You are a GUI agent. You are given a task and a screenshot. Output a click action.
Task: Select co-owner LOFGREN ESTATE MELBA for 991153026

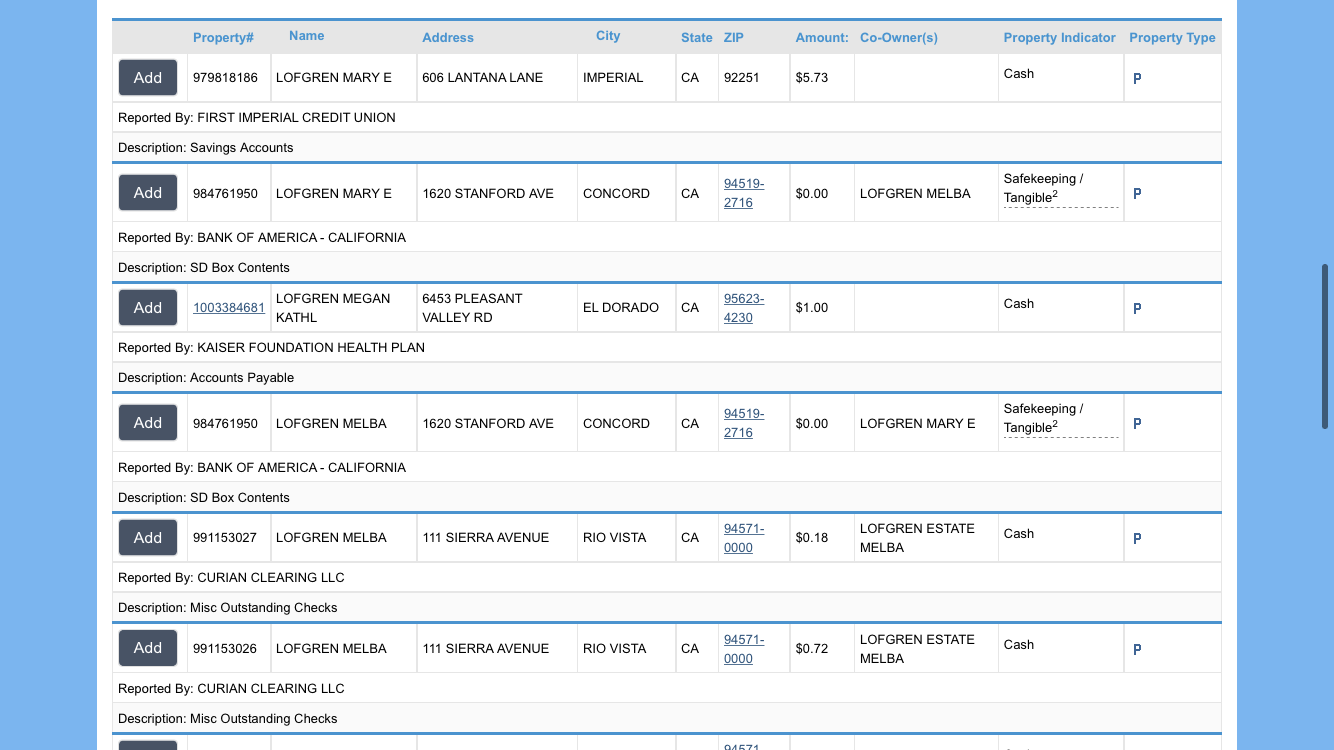pos(917,648)
